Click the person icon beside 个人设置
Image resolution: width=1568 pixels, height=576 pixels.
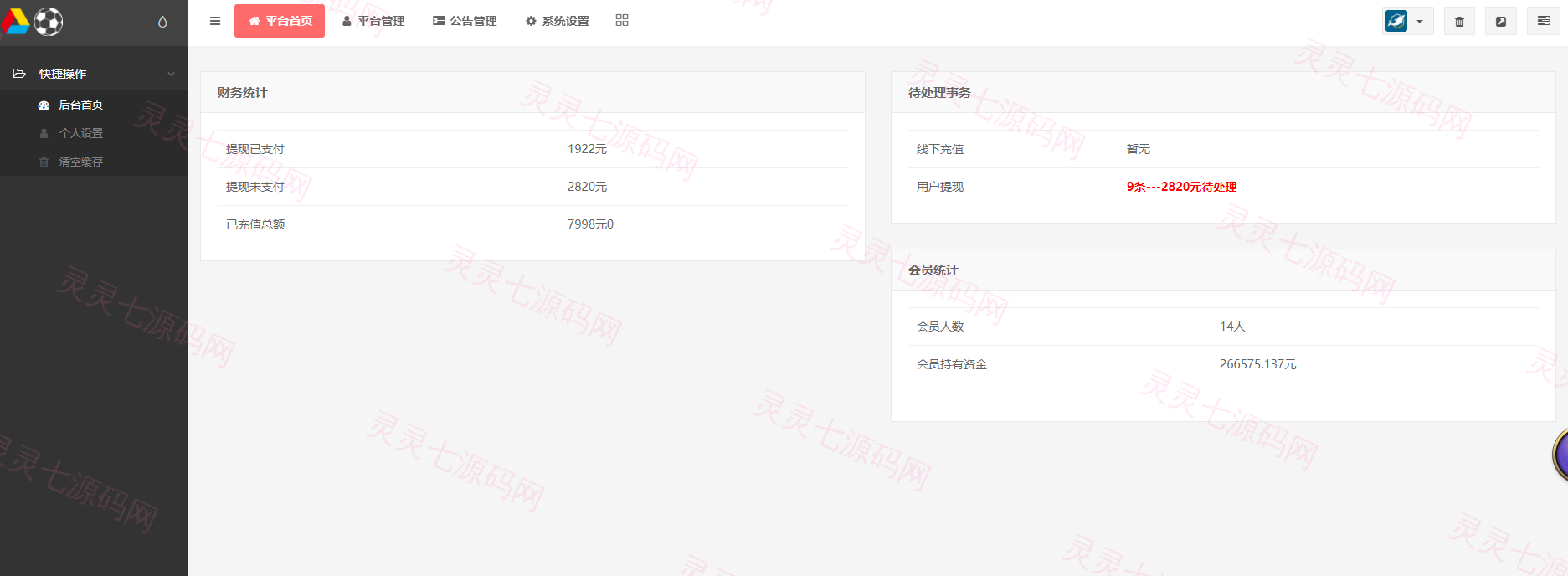[44, 133]
